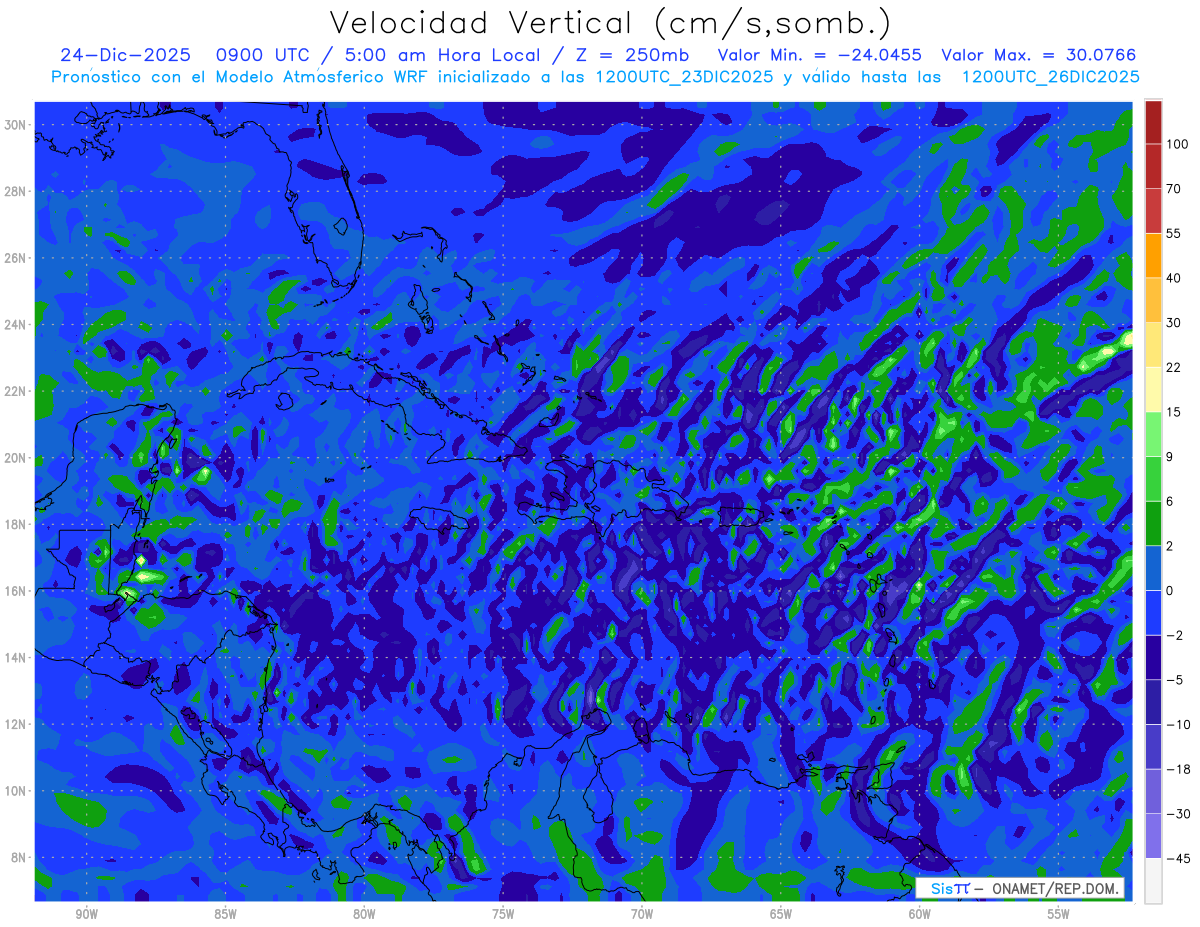The height and width of the screenshot is (927, 1200).
Task: Click 'Valor Min. = -24.0455' value
Action: click(820, 55)
